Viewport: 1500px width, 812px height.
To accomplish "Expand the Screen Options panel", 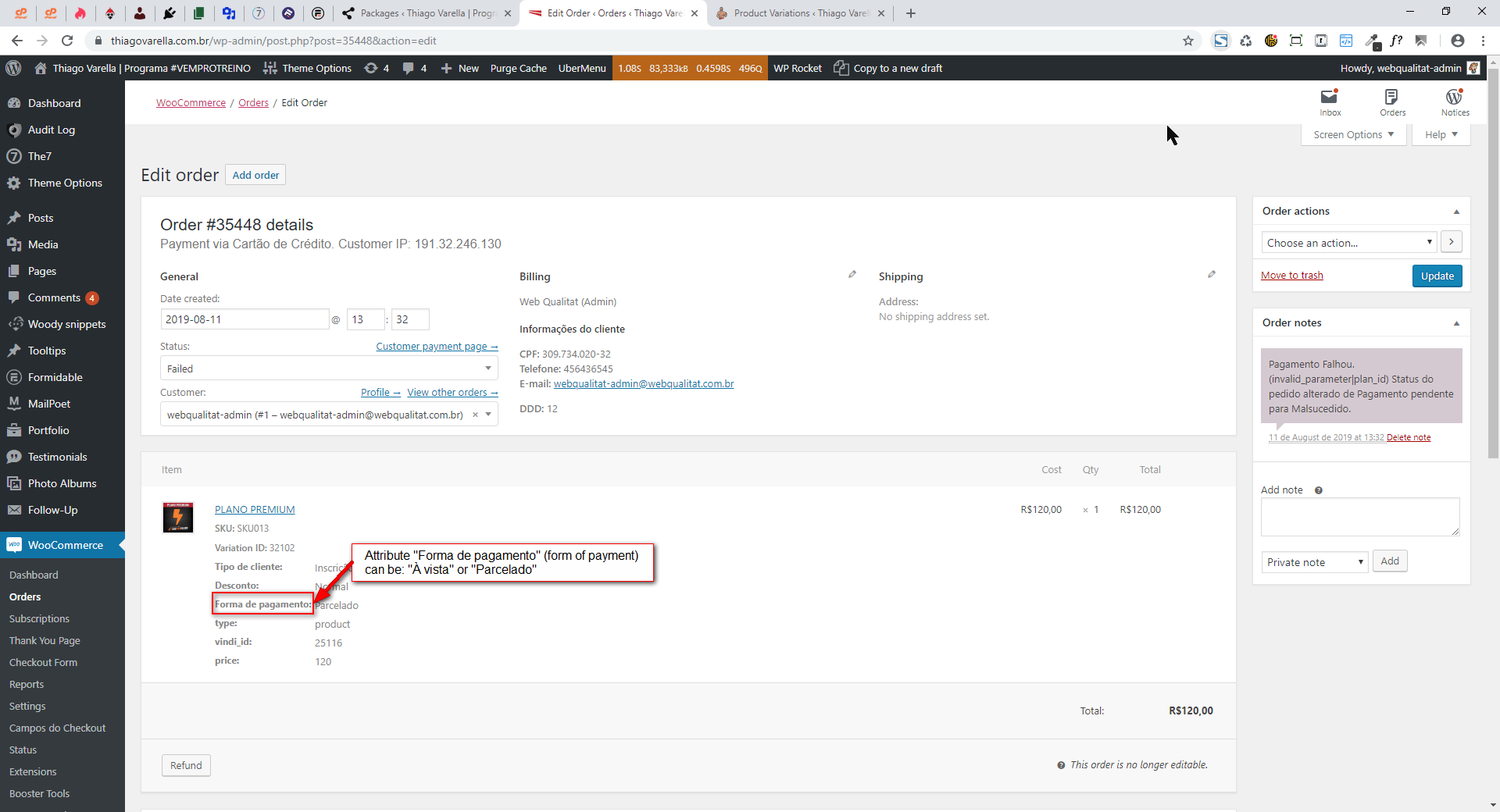I will pyautogui.click(x=1353, y=134).
